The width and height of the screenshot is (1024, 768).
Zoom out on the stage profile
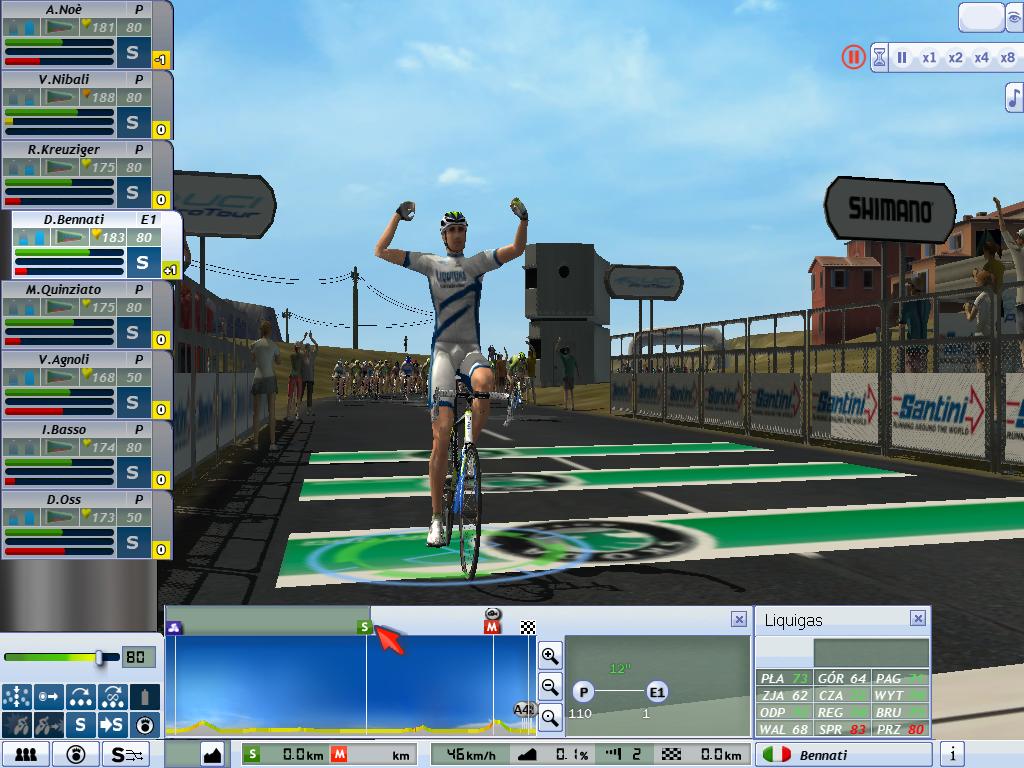(x=550, y=686)
